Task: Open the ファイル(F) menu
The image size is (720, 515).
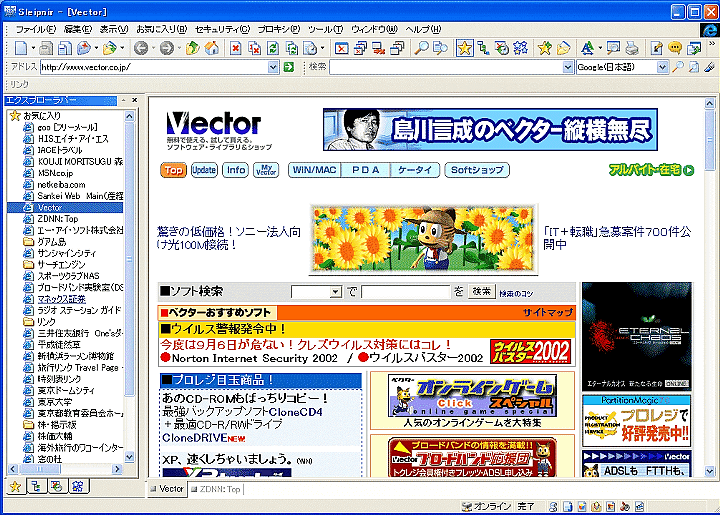Action: point(35,29)
